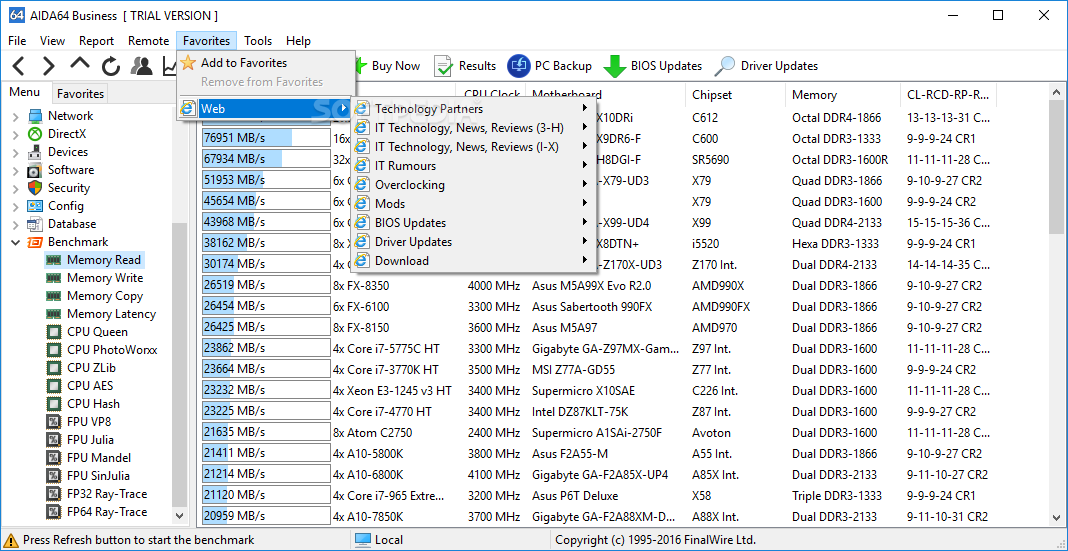Select CPU PhotoWorxx benchmark
1068x551 pixels.
(112, 350)
